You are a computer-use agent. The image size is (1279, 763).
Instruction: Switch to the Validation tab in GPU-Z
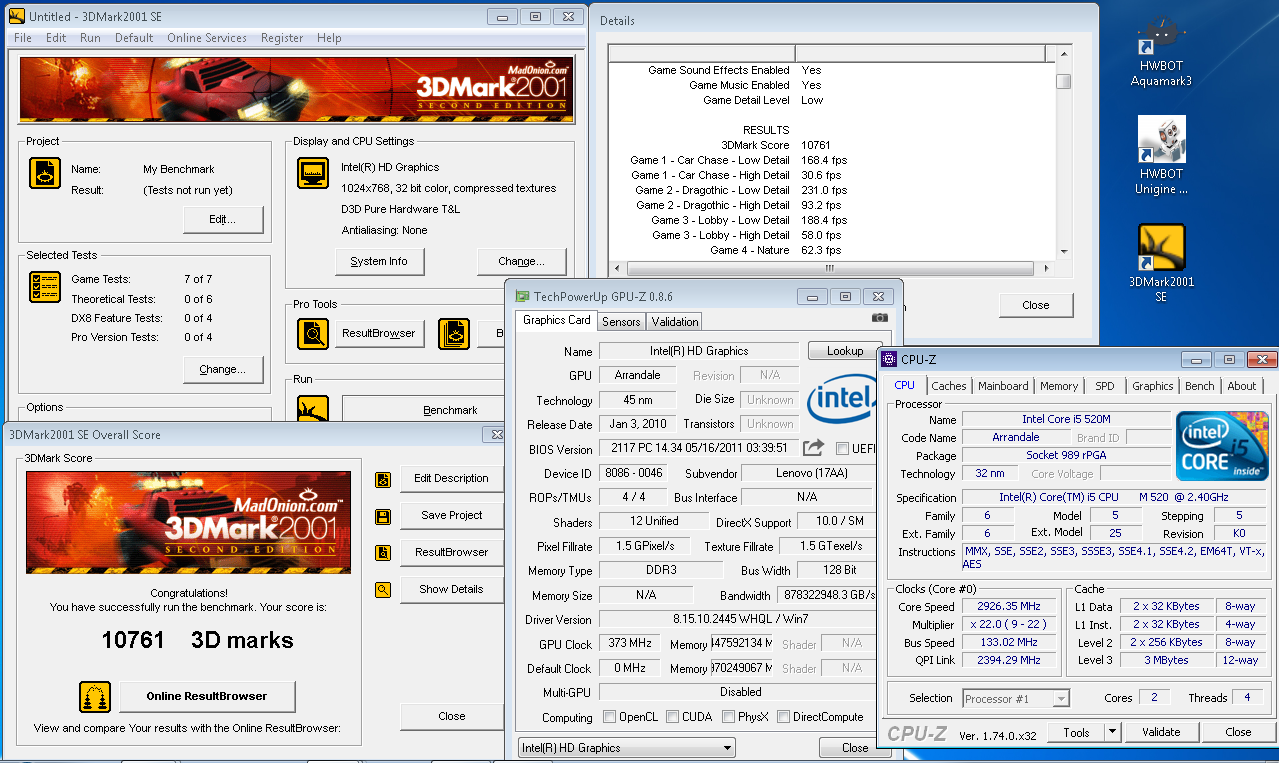(675, 321)
